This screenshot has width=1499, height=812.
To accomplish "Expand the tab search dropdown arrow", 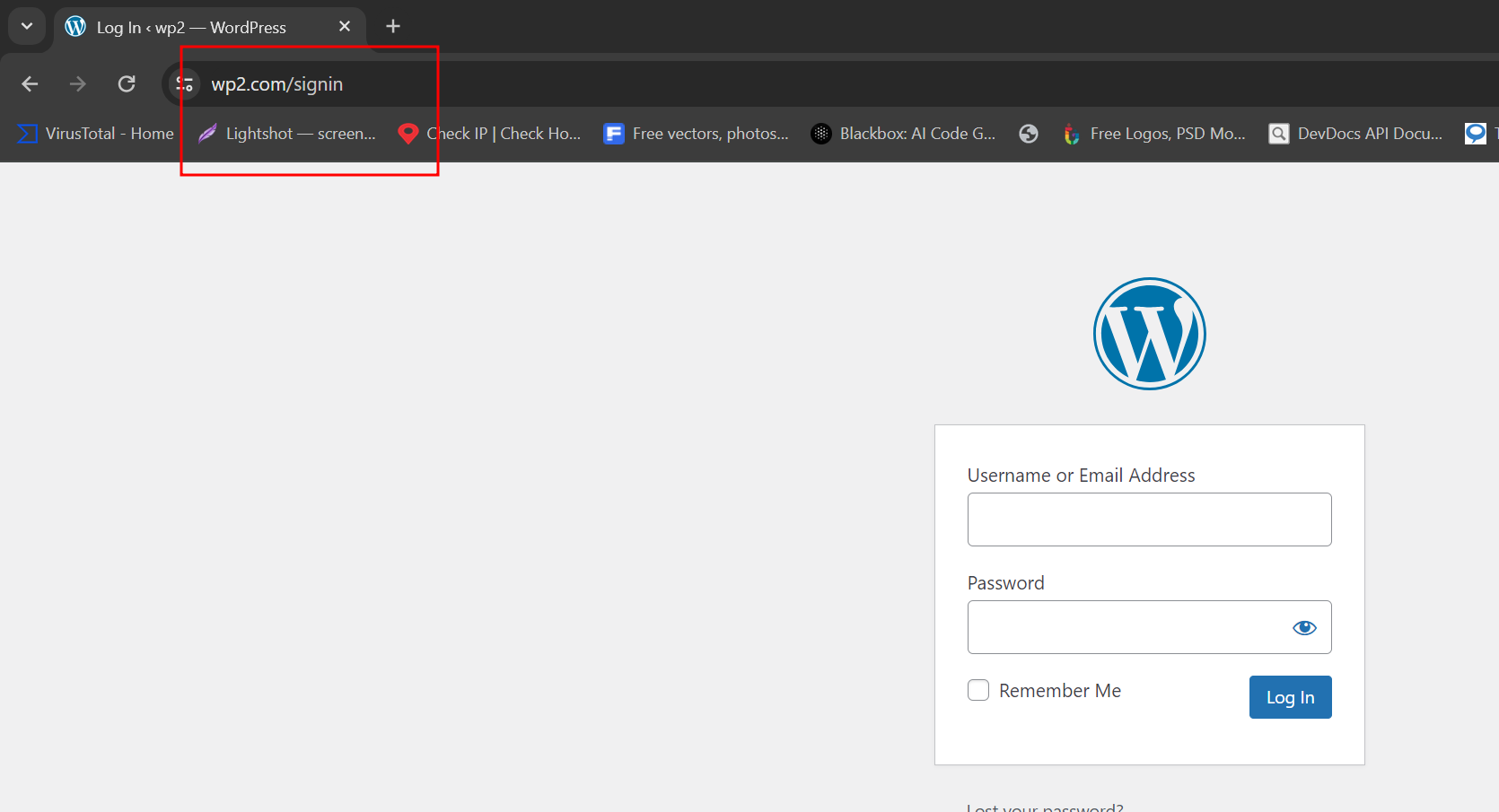I will click(x=27, y=26).
